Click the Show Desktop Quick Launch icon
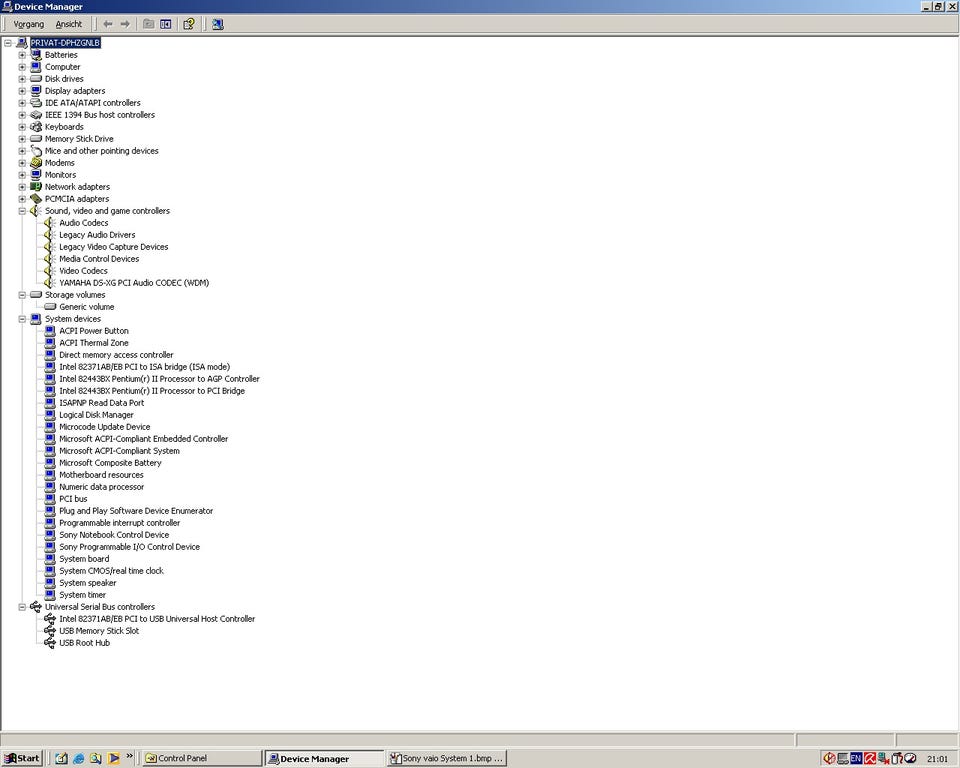Screen dimensions: 960x768 (x=61, y=758)
